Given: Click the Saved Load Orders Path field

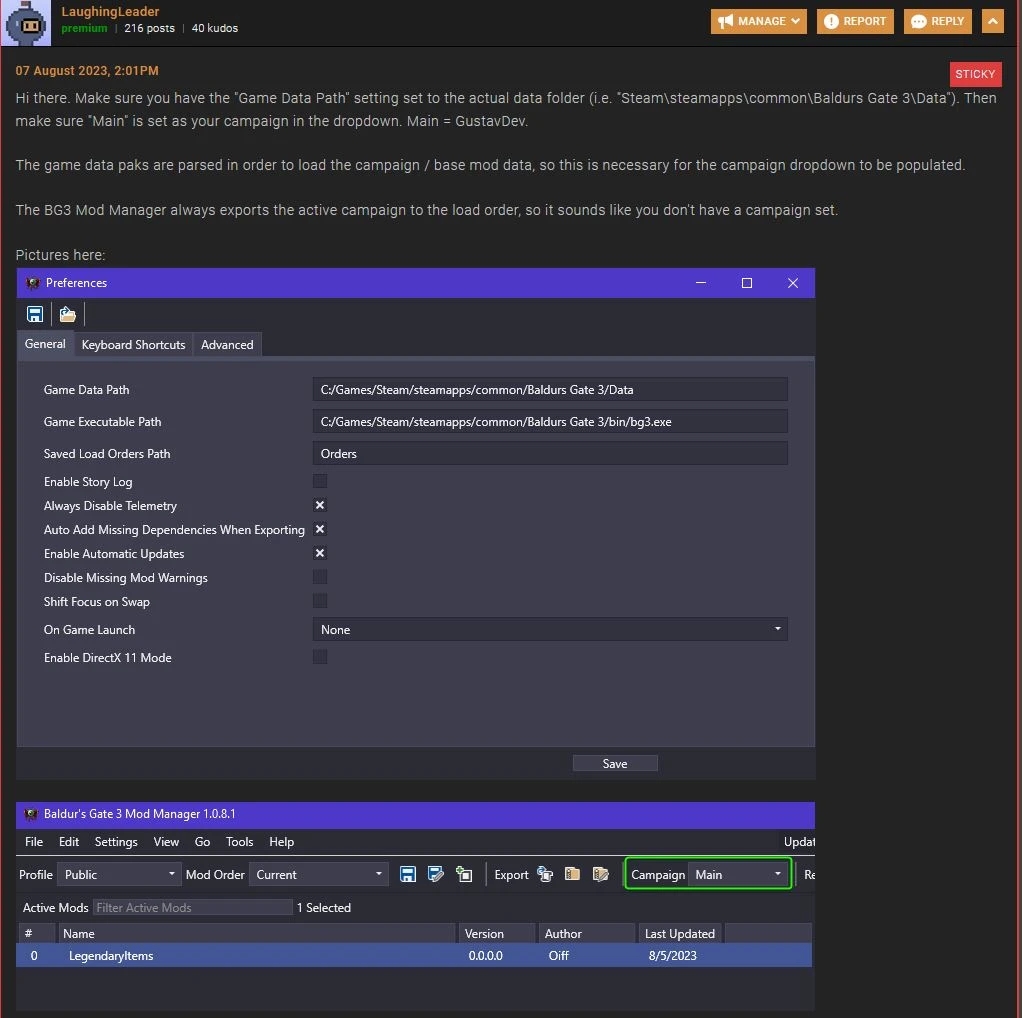Looking at the screenshot, I should point(550,454).
